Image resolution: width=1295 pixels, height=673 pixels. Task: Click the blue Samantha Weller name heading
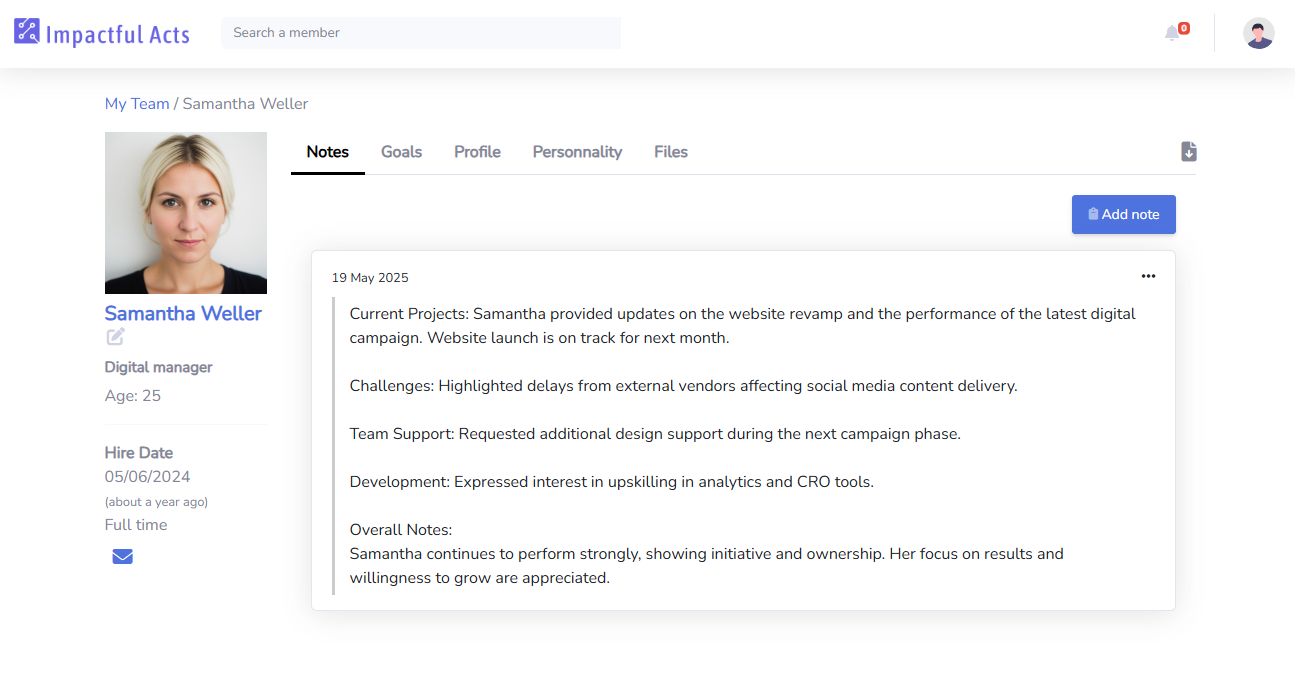[183, 313]
